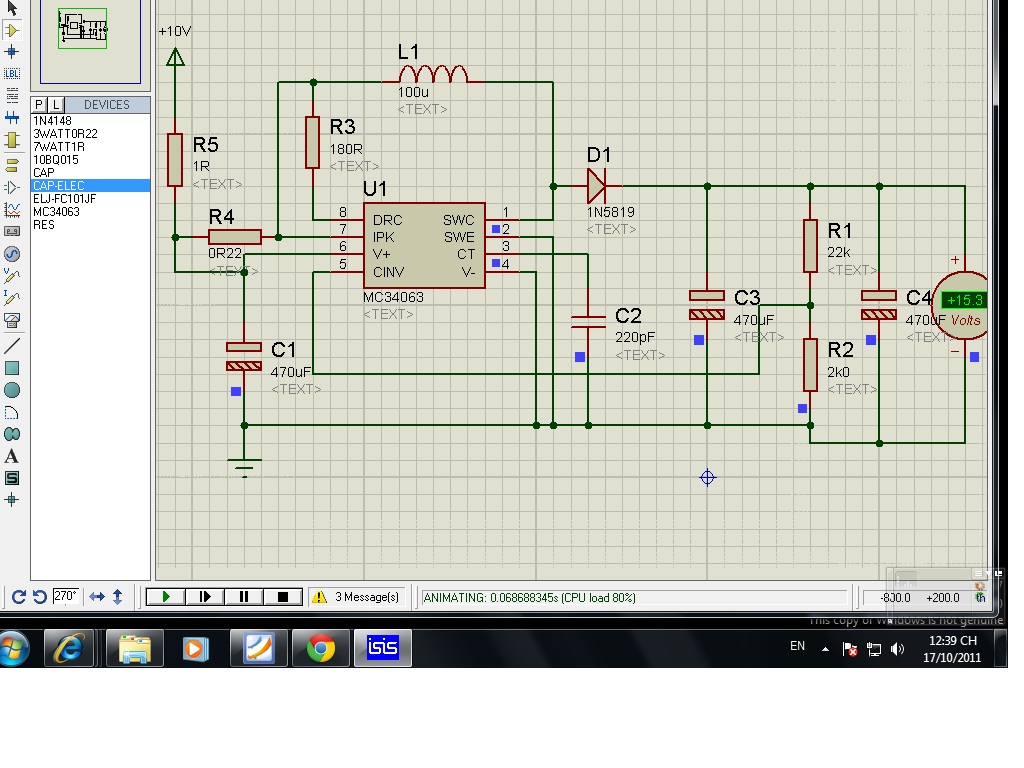
Task: Pause the running simulation
Action: pos(244,597)
